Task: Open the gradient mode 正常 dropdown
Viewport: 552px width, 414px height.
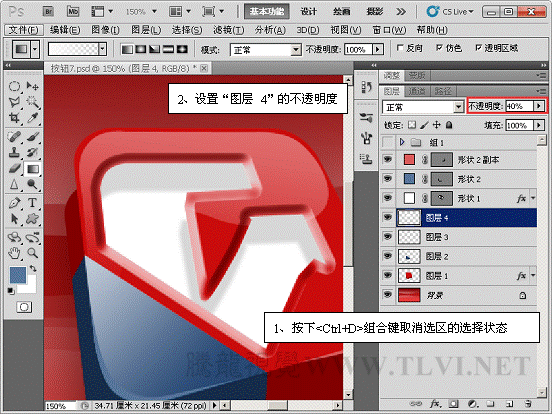Action: click(296, 50)
